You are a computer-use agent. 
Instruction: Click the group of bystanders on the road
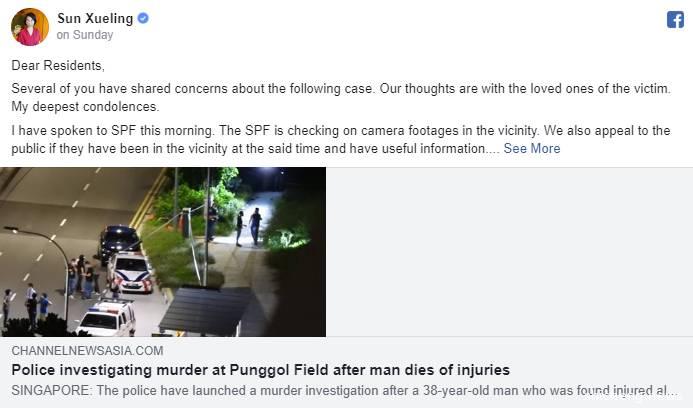coord(83,276)
